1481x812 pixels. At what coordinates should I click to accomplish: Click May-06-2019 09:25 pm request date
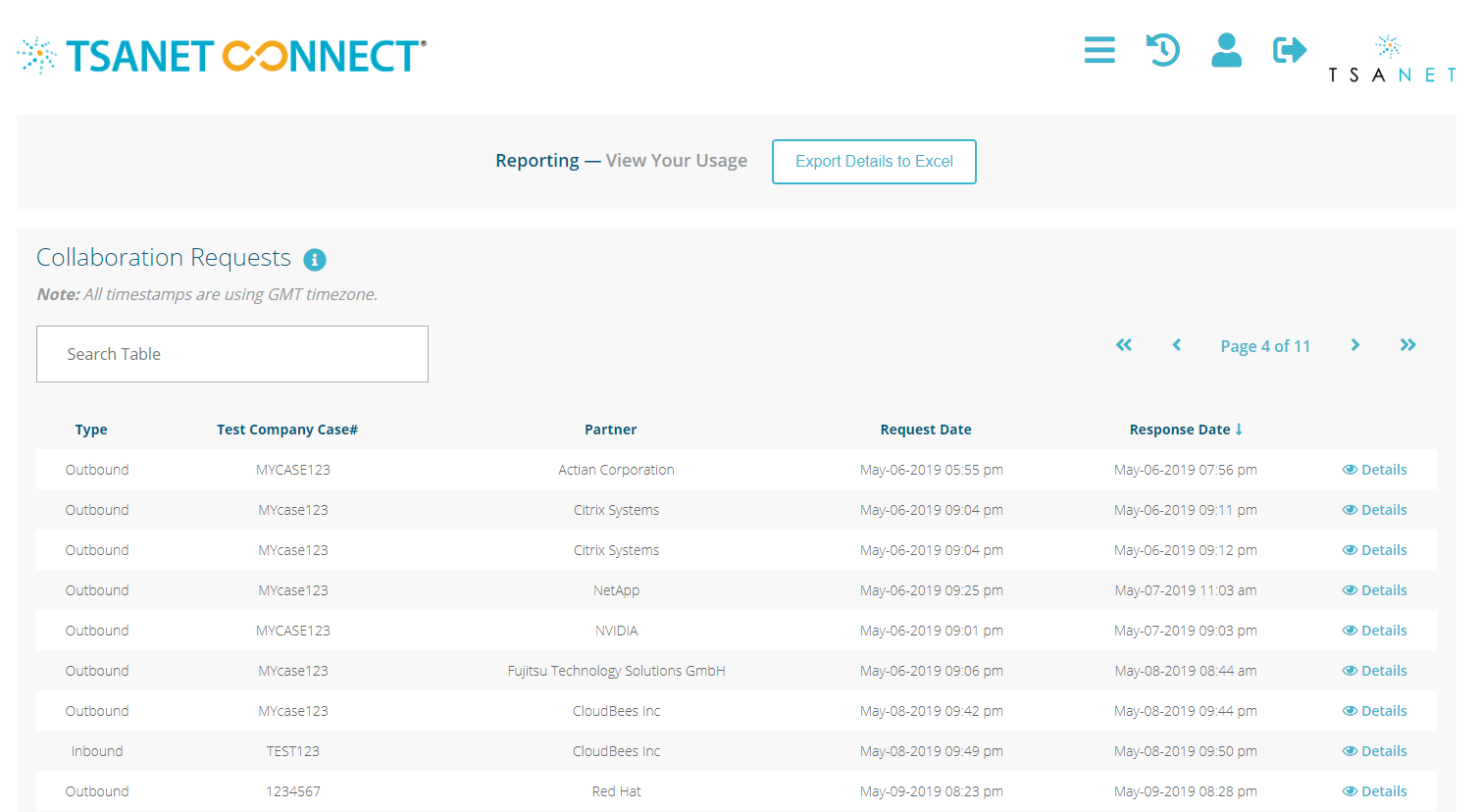coord(932,590)
